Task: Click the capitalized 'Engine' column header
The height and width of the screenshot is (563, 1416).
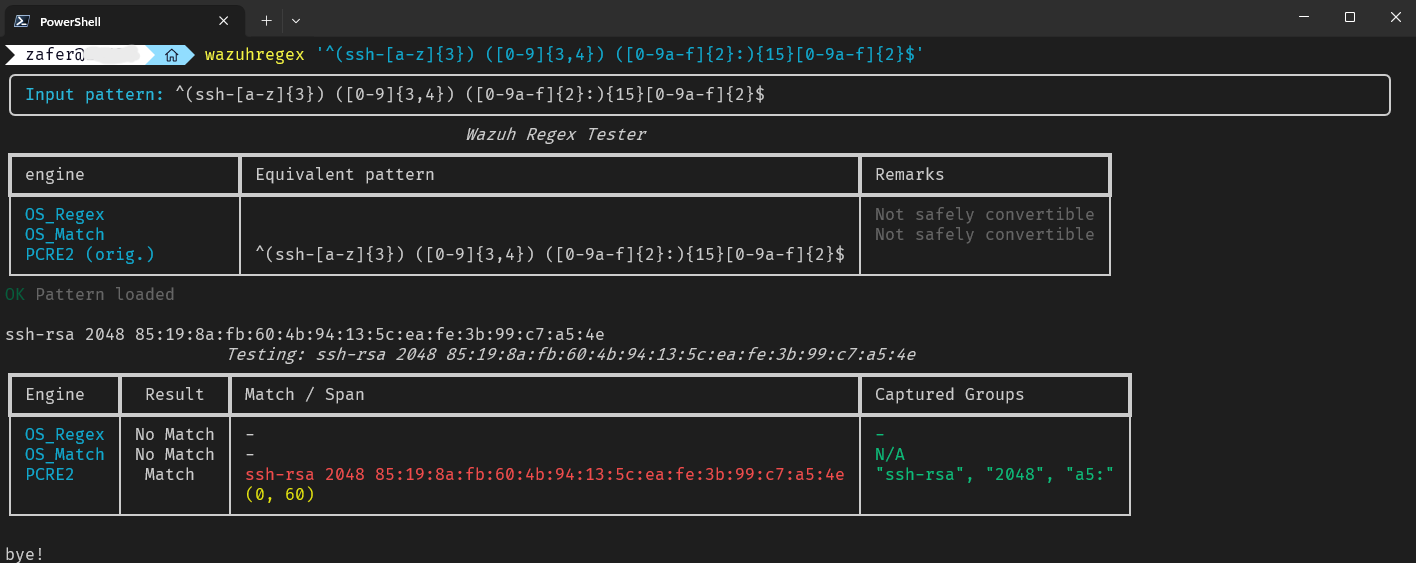Action: [x=55, y=394]
